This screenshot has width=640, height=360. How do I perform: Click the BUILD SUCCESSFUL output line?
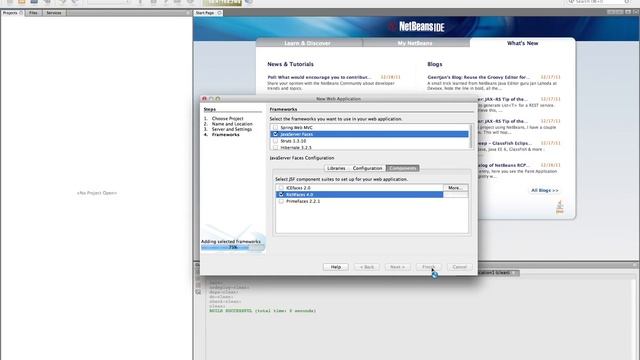click(263, 311)
